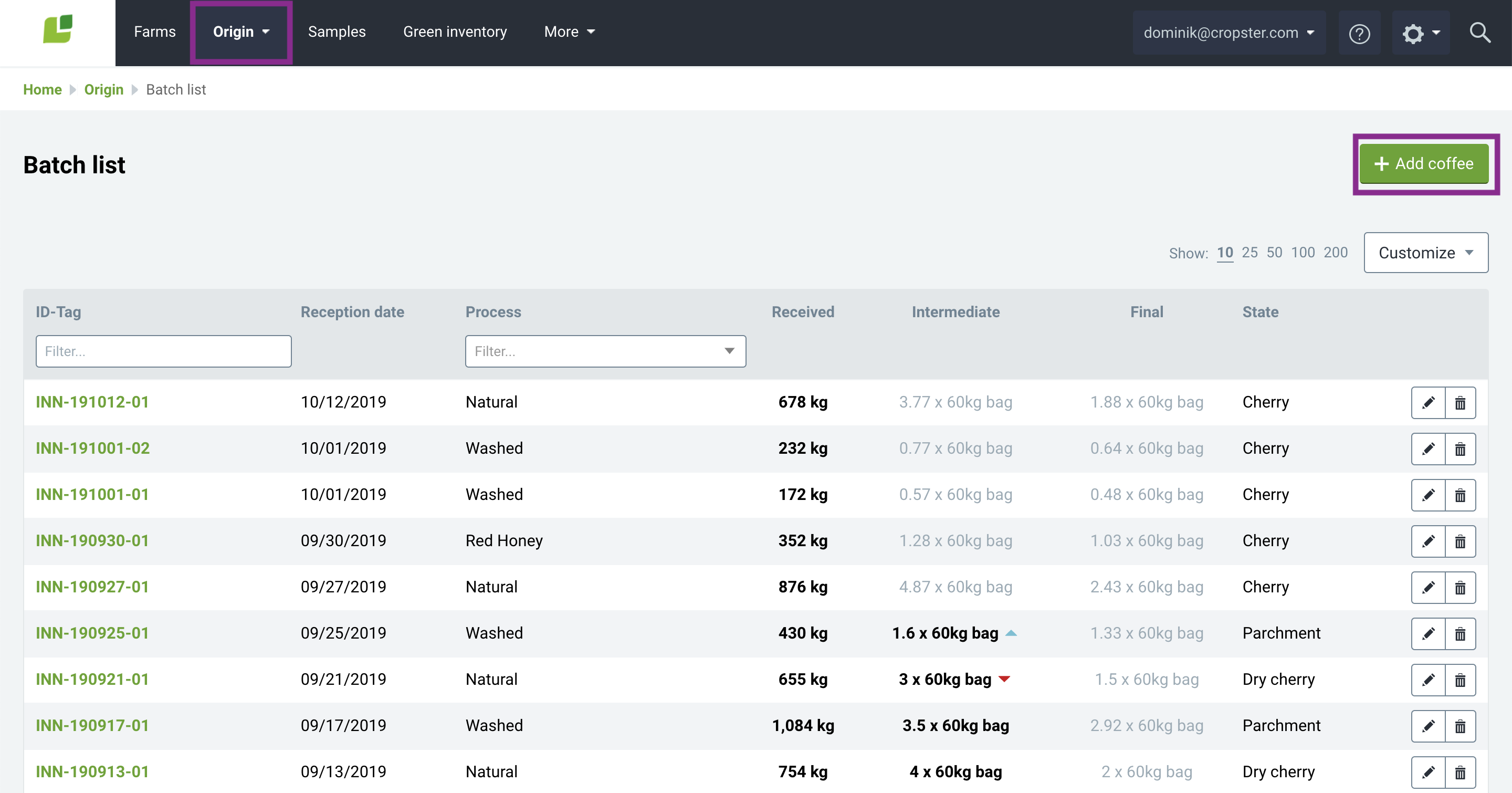The width and height of the screenshot is (1512, 793).
Task: Show 100 rows per page
Action: pos(1303,253)
